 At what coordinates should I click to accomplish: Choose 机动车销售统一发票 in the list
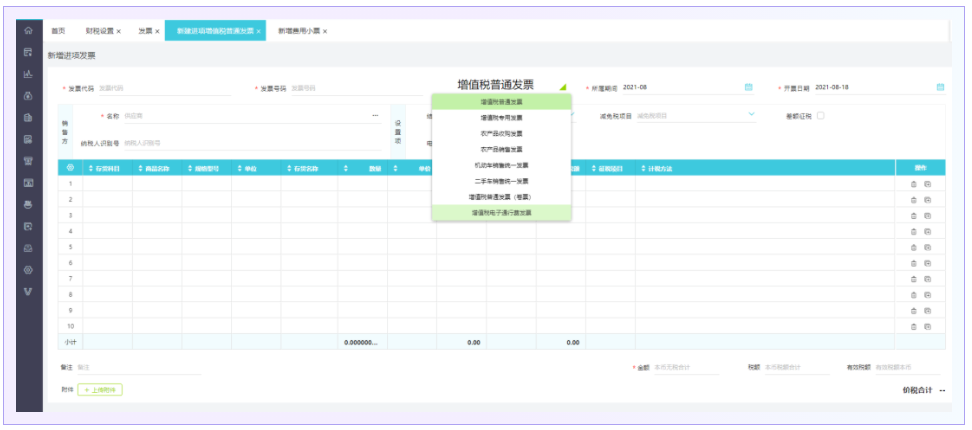501,165
